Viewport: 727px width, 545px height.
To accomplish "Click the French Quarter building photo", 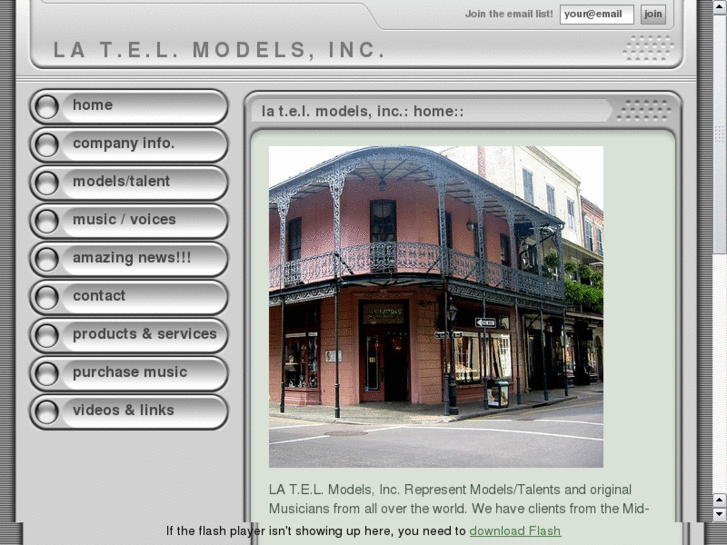I will pyautogui.click(x=436, y=307).
